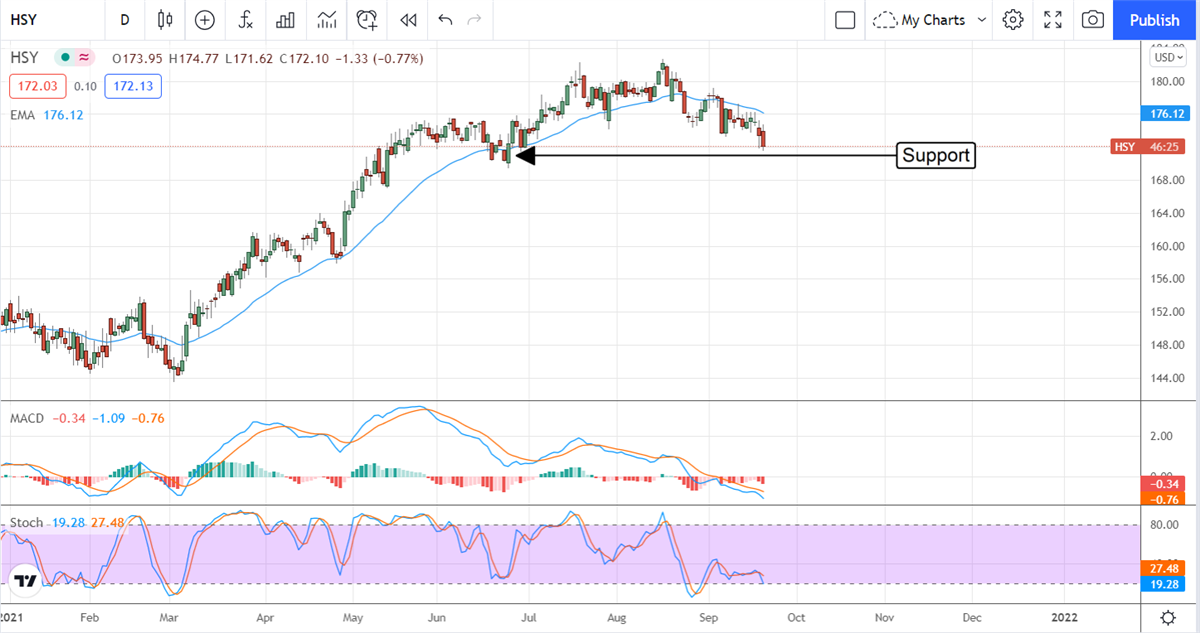
Task: Click the 19.28 Stoch axis label
Action: 1161,585
